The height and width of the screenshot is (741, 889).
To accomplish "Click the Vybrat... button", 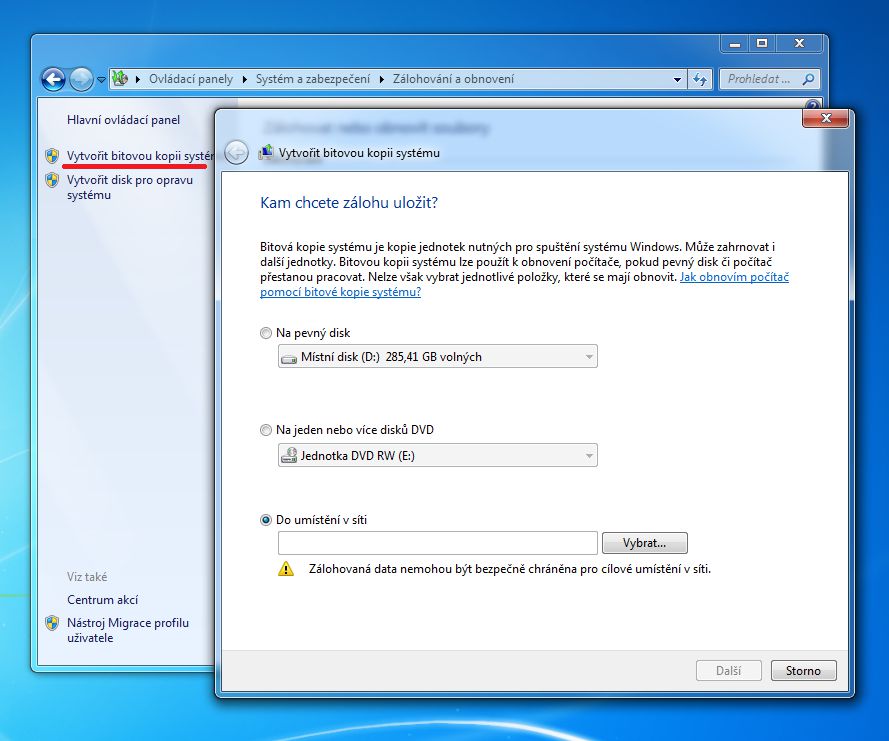I will click(x=645, y=543).
